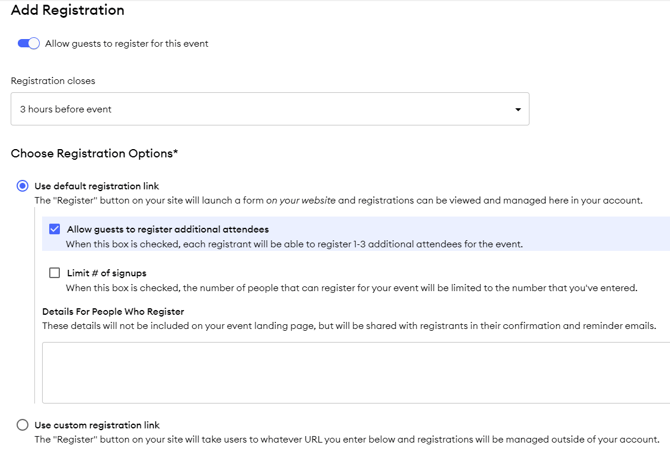Screen dimensions: 670x455
Task: Click the Registration closes dropdown caret arrow
Action: [517, 109]
